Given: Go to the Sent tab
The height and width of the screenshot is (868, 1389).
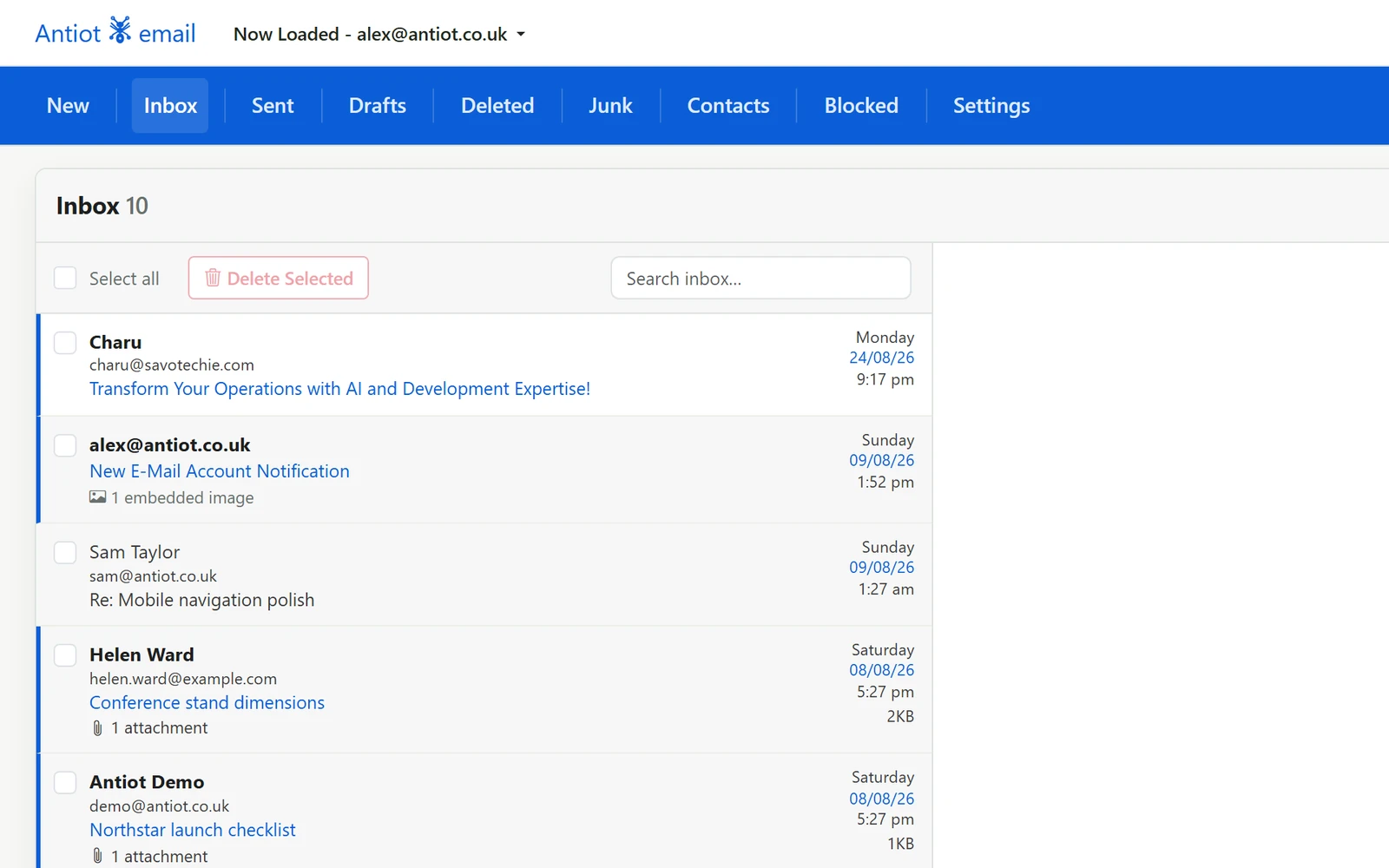Looking at the screenshot, I should (x=273, y=105).
